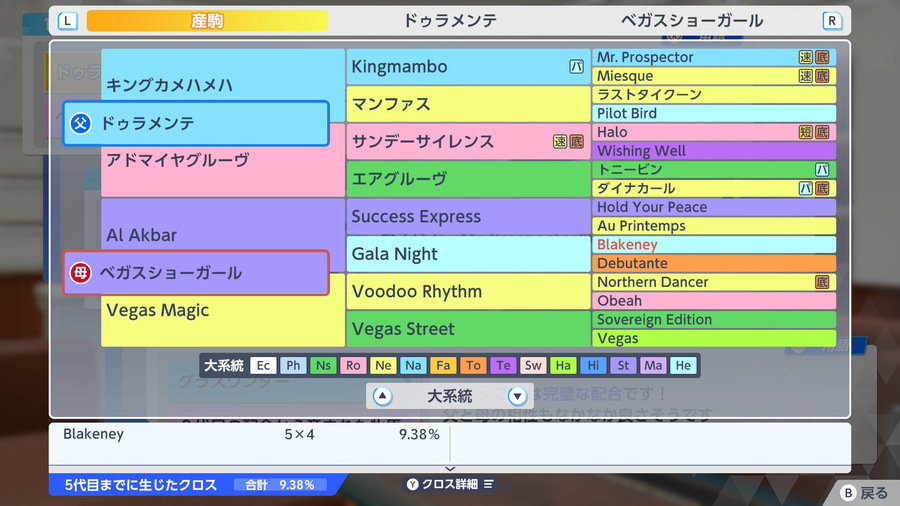Click the Gala Night cell
The height and width of the screenshot is (506, 900).
point(468,254)
